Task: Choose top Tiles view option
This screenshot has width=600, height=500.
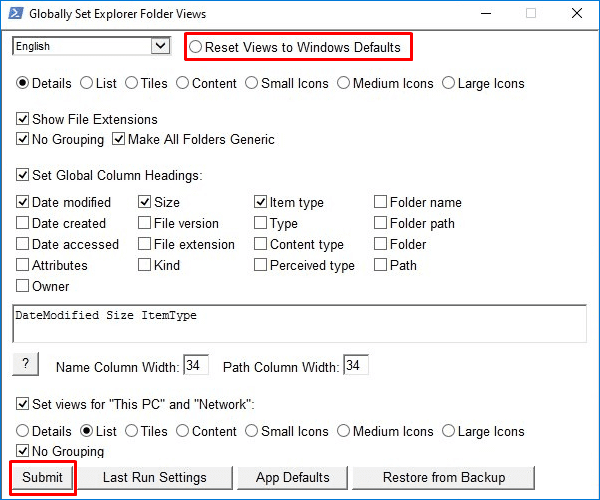Action: (132, 83)
